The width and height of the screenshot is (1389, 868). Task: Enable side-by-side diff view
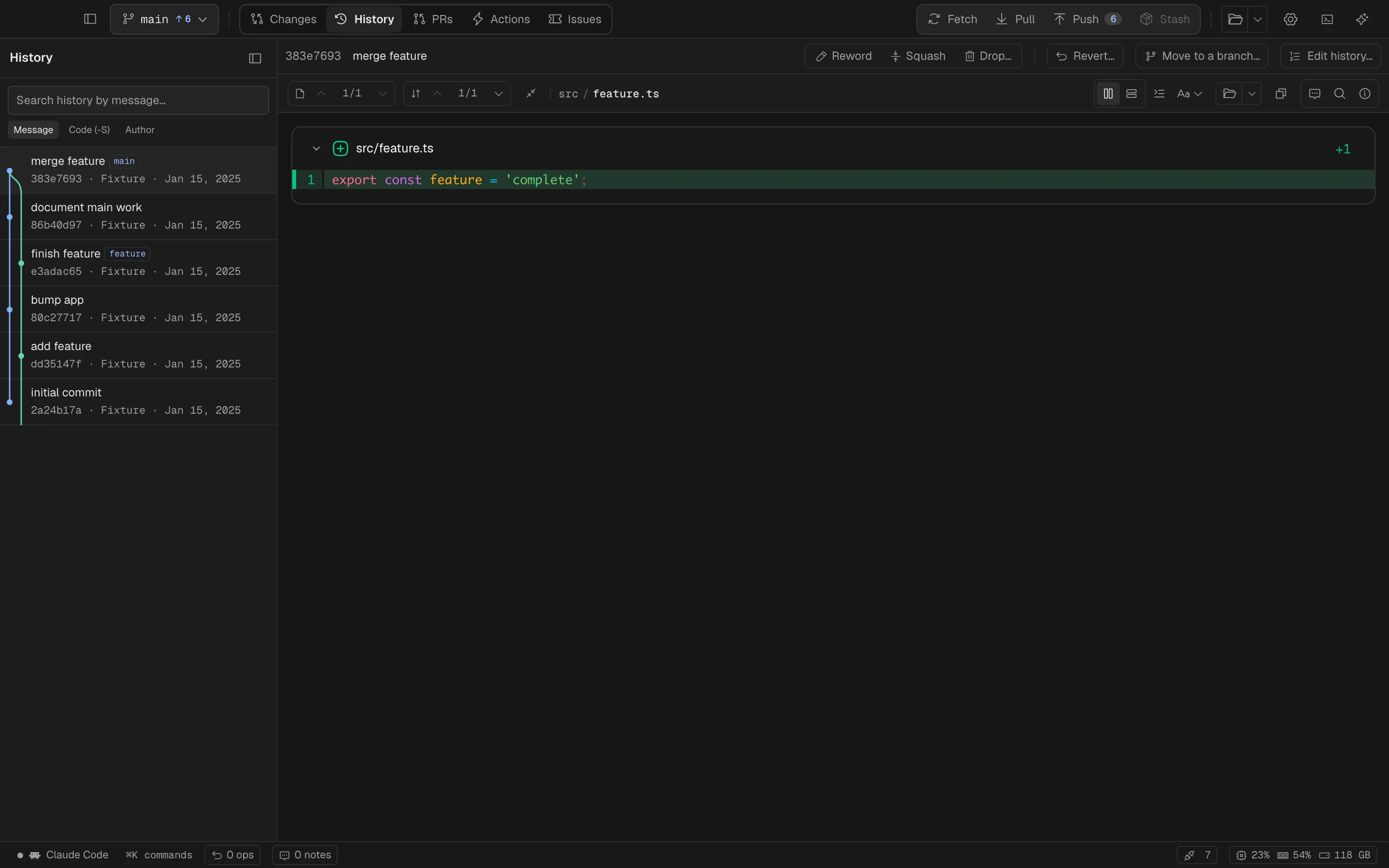1108,94
